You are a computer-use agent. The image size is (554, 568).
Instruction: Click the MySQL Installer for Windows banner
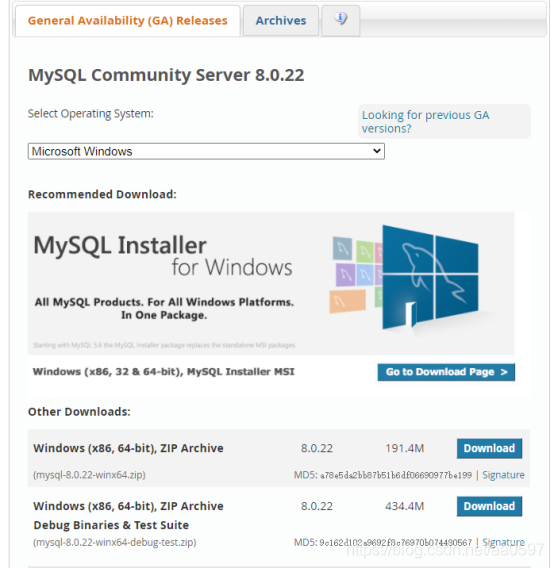point(271,283)
